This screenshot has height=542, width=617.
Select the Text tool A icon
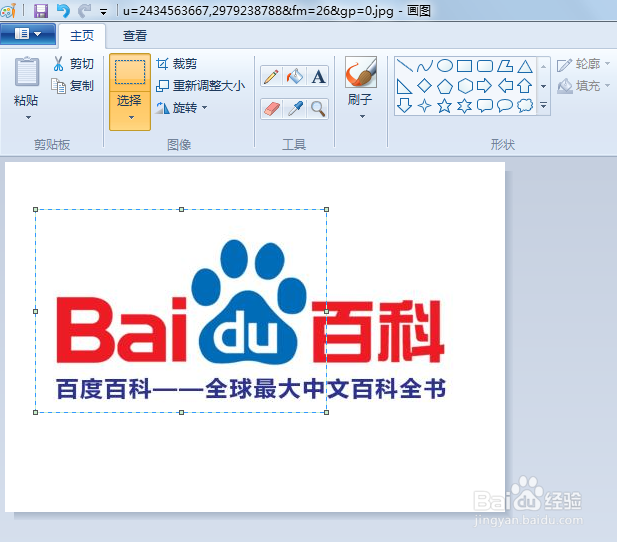coord(318,76)
